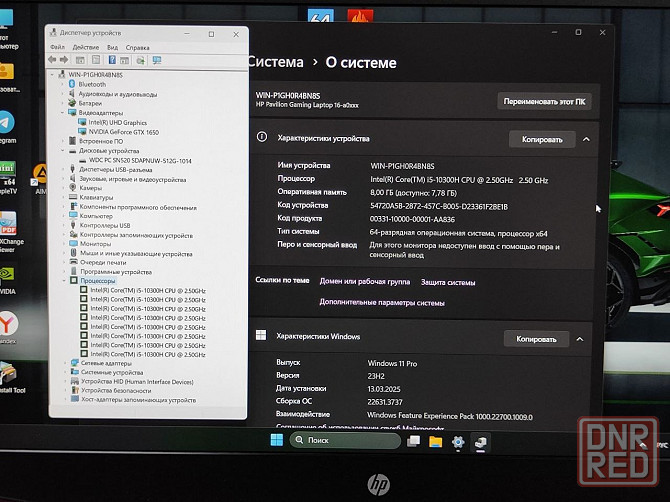Expand the Камеры category

point(63,188)
